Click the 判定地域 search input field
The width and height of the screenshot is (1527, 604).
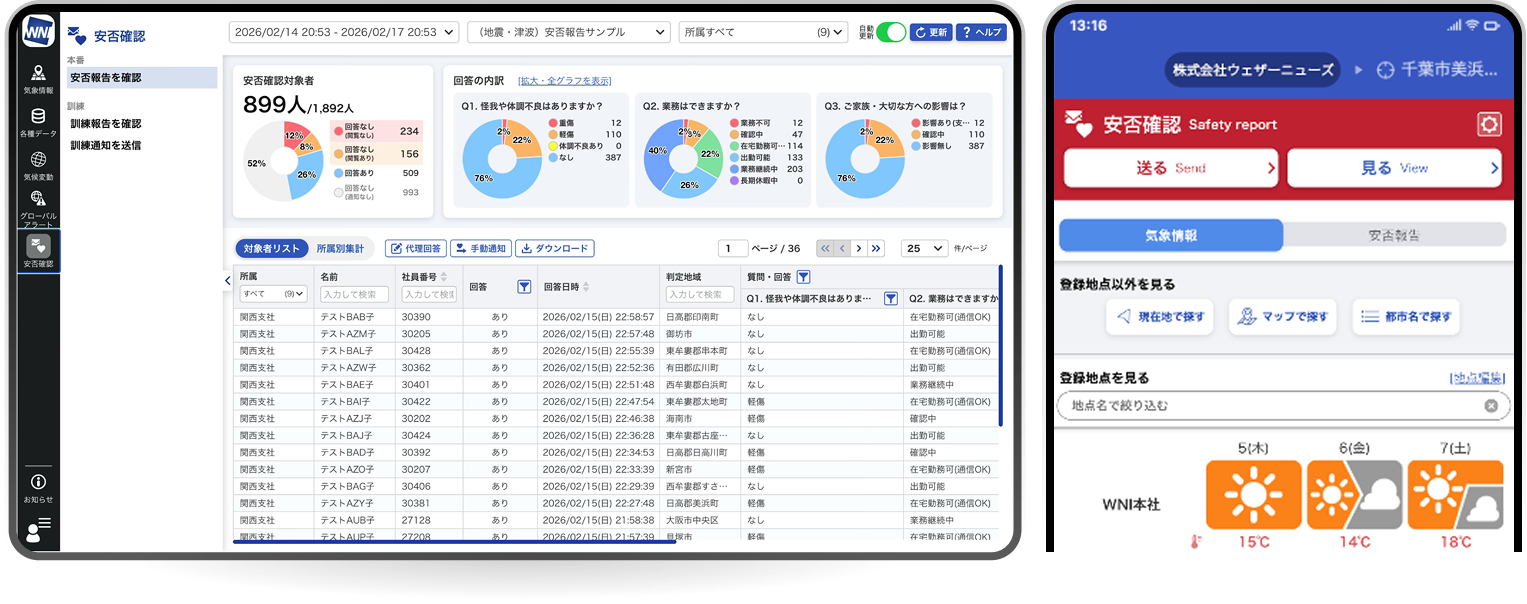click(699, 294)
